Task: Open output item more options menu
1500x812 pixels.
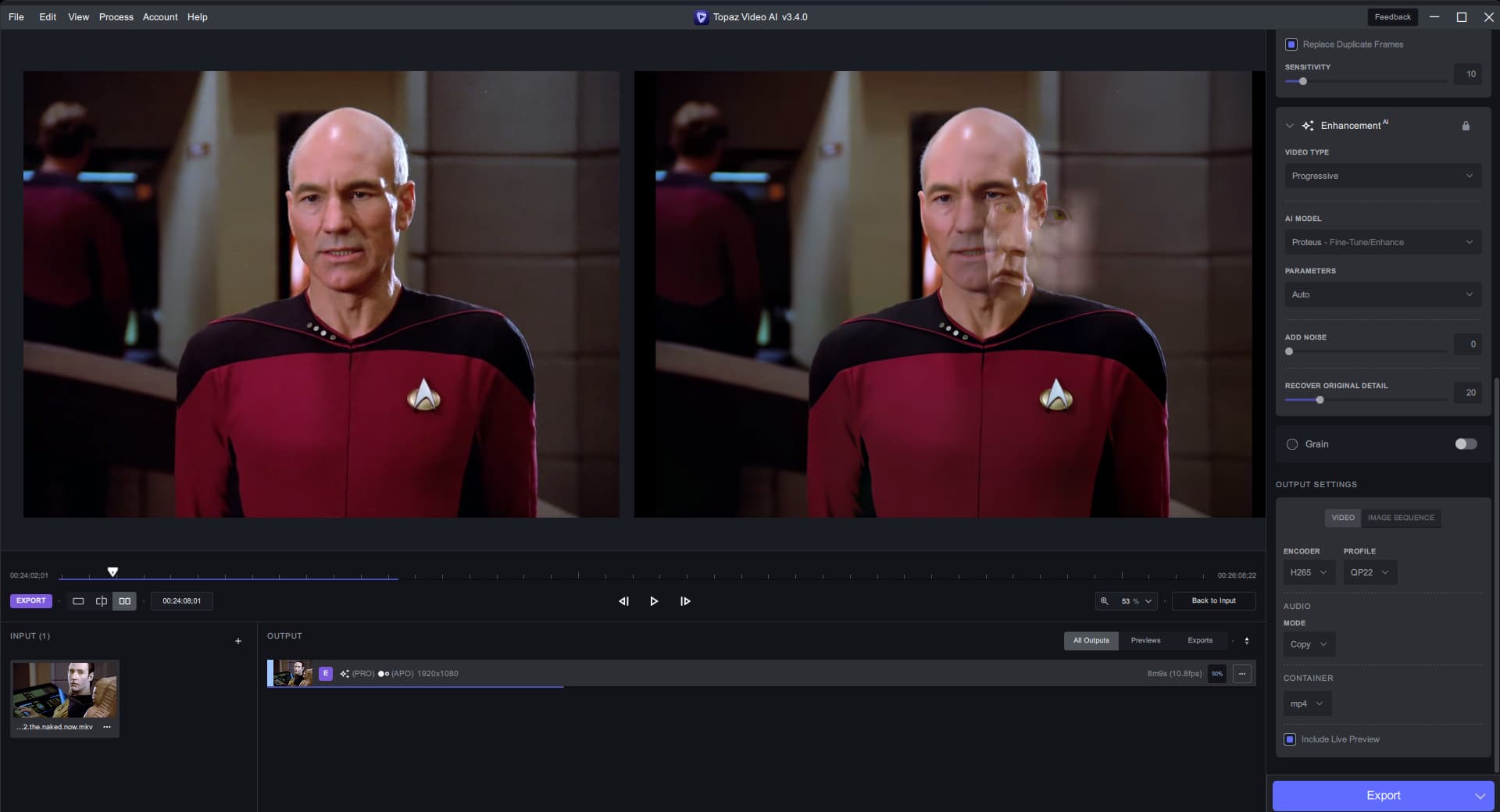Action: tap(1241, 674)
